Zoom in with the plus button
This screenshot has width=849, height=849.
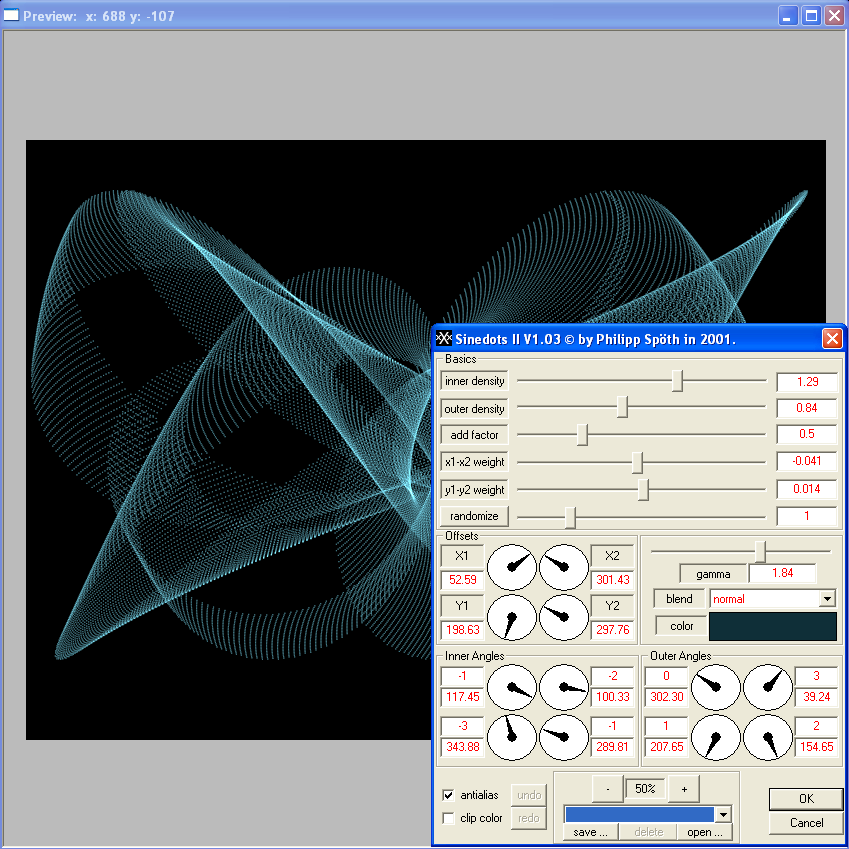(x=684, y=789)
